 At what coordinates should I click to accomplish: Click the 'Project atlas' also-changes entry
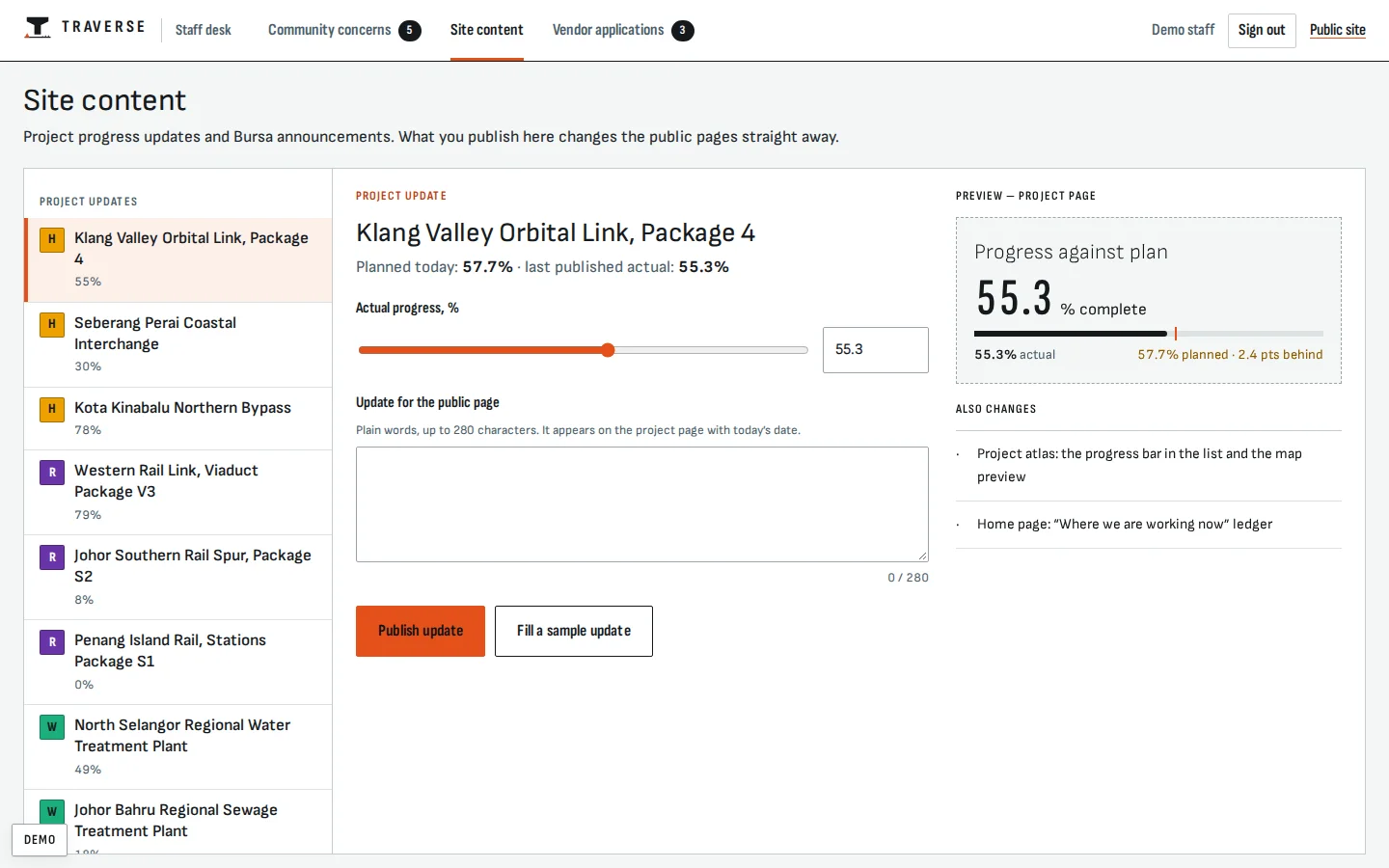(1149, 466)
